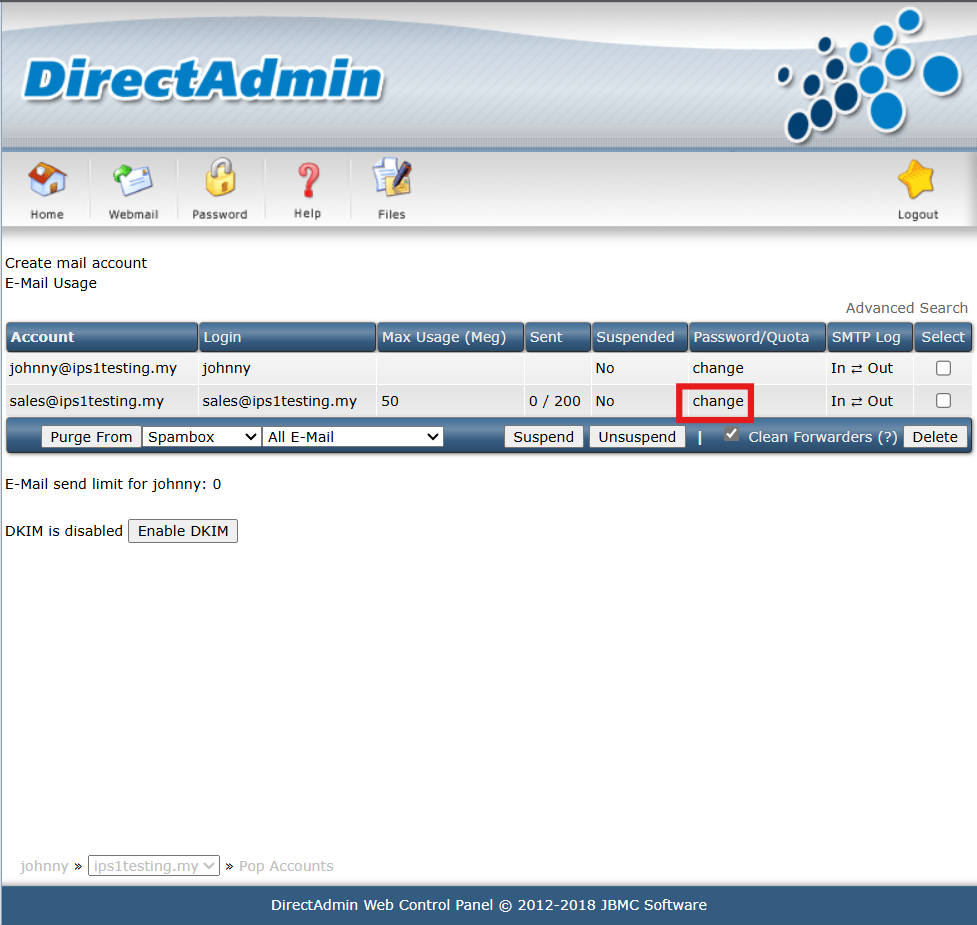Open the Home house icon
This screenshot has height=925, width=977.
click(47, 180)
